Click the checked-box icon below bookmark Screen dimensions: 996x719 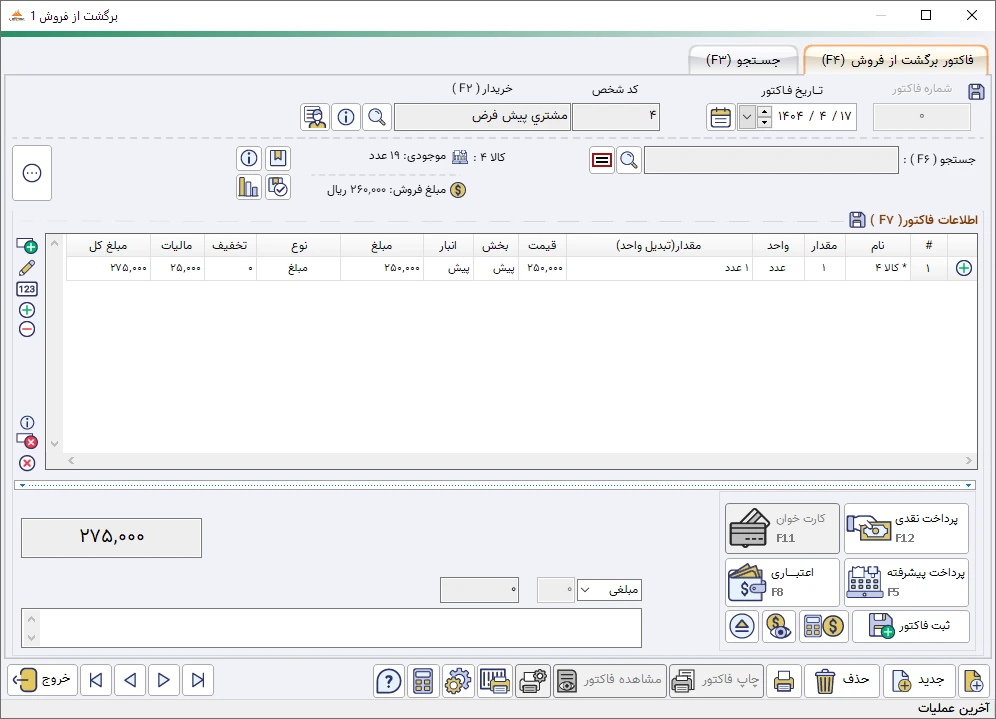278,187
